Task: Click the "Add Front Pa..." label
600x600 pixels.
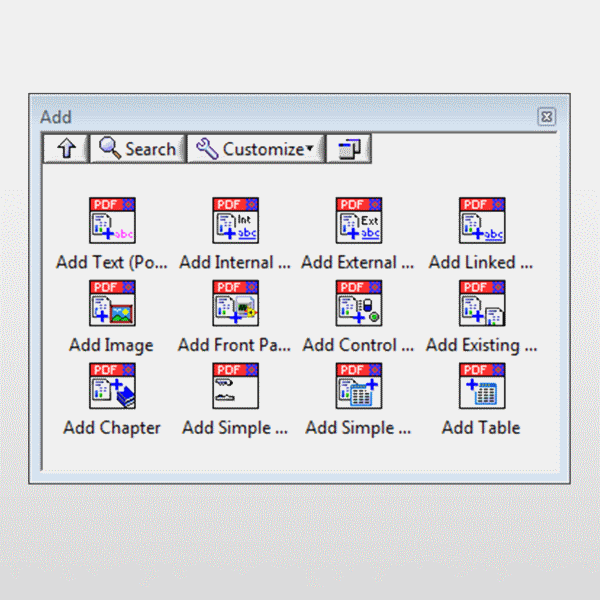Action: coord(235,345)
